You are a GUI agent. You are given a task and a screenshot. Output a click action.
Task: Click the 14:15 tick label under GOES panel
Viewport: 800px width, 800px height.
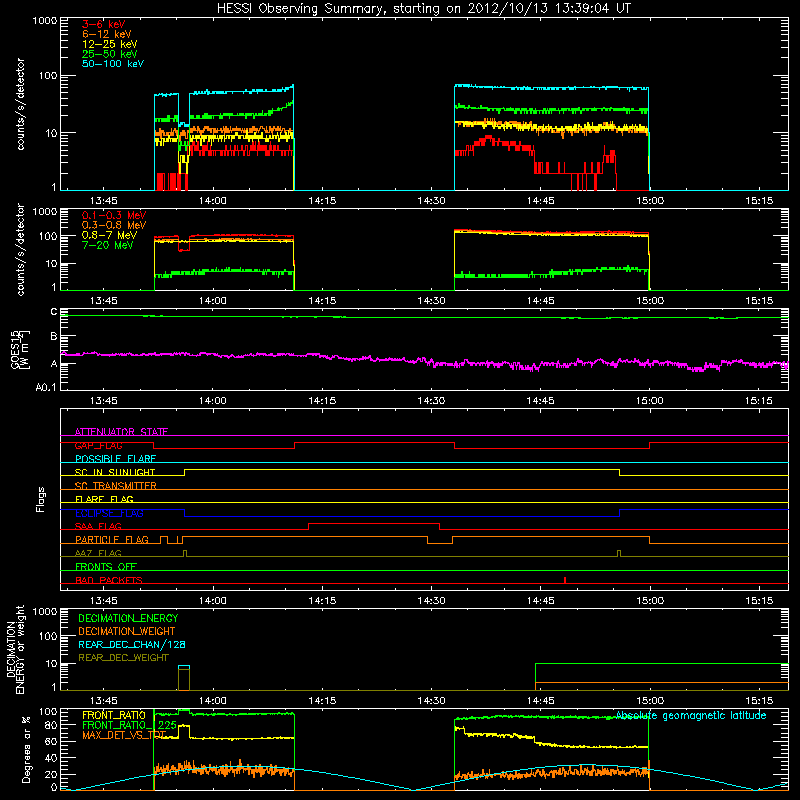[x=322, y=401]
